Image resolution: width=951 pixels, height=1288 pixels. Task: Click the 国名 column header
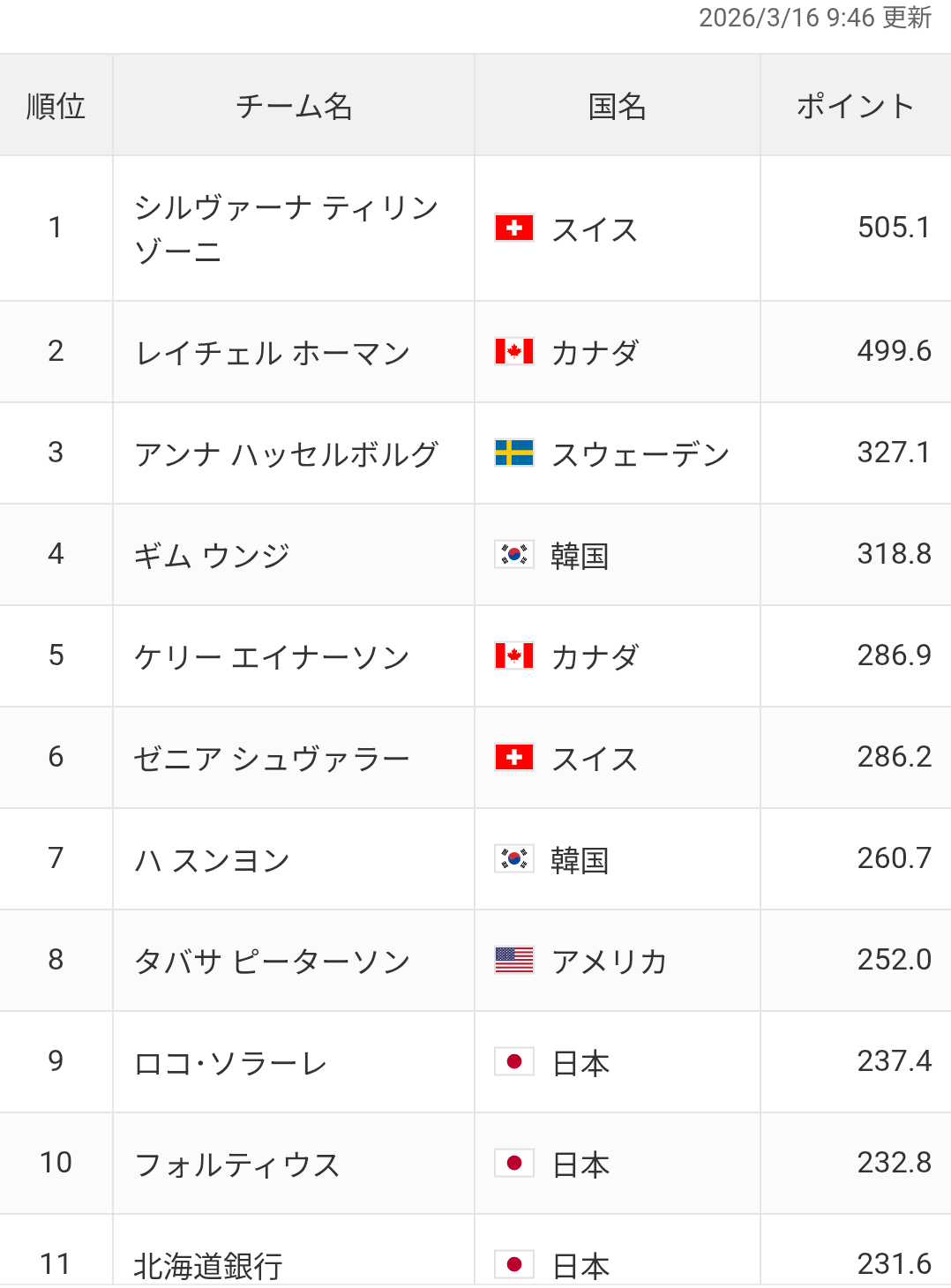[617, 106]
